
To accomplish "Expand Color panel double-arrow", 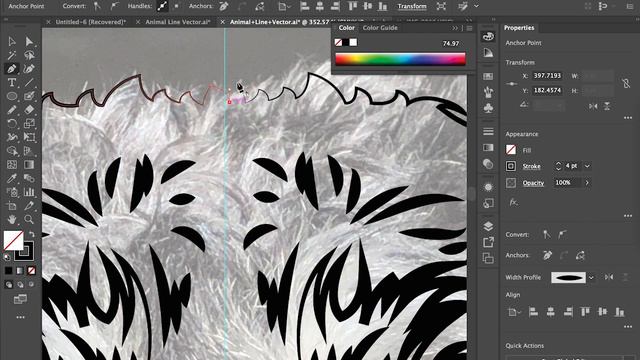I will pyautogui.click(x=455, y=28).
